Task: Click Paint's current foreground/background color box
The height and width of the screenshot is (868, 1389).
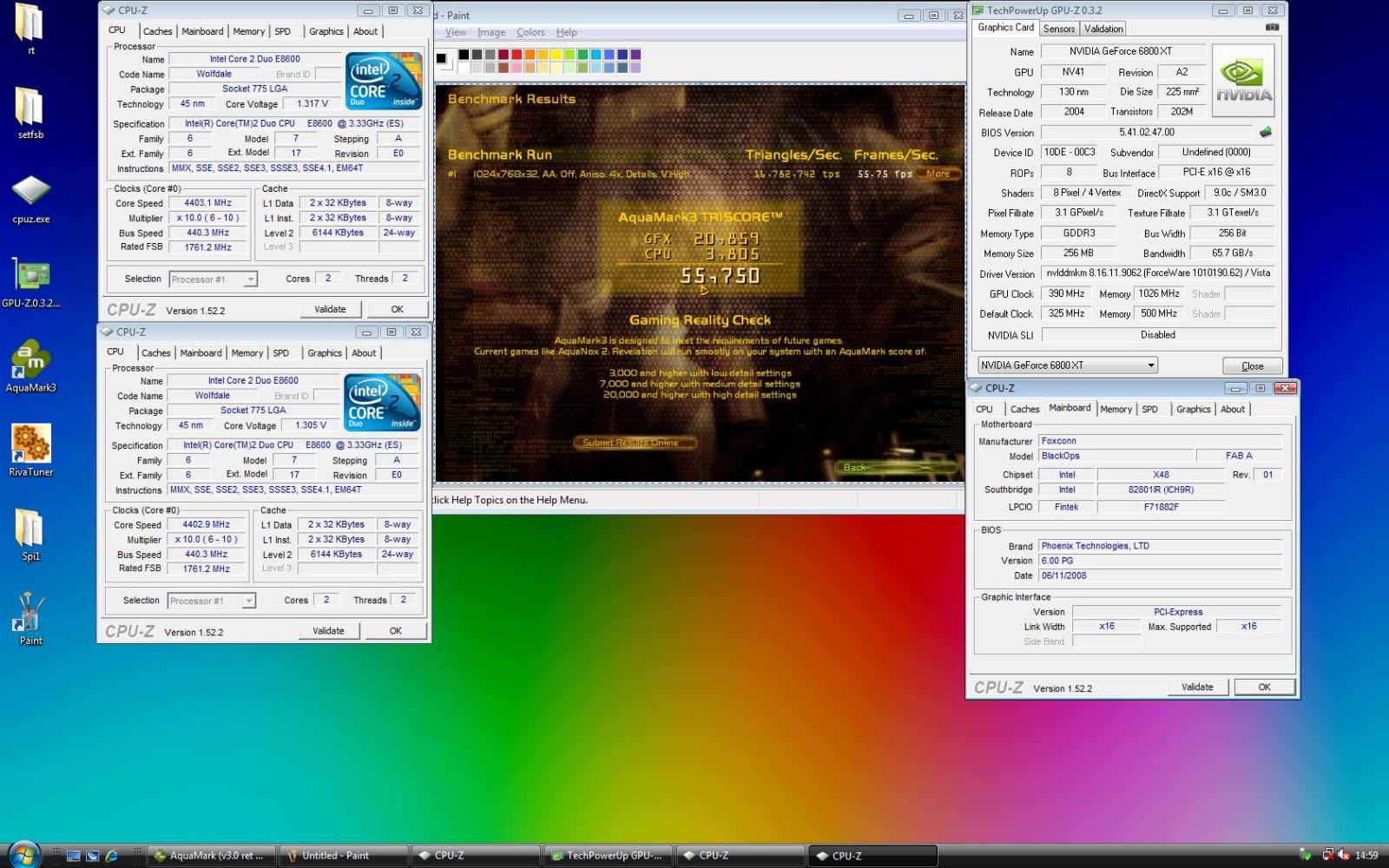Action: tap(444, 61)
